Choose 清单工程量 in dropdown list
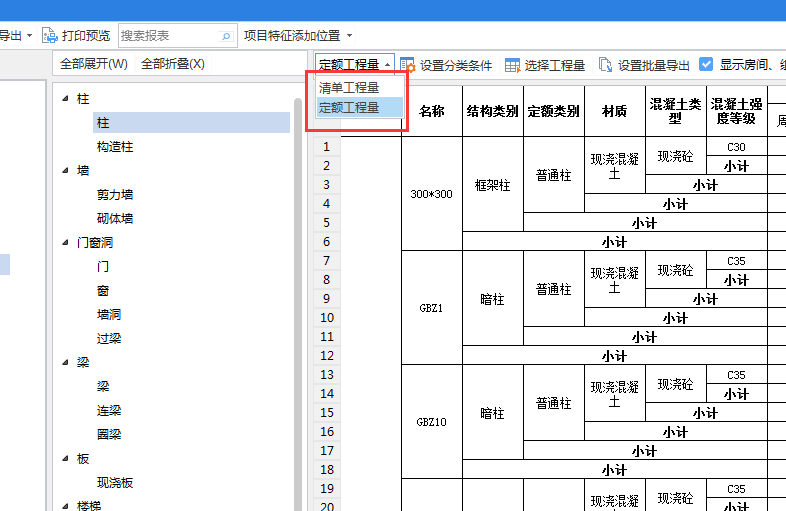The height and width of the screenshot is (511, 786). point(359,88)
